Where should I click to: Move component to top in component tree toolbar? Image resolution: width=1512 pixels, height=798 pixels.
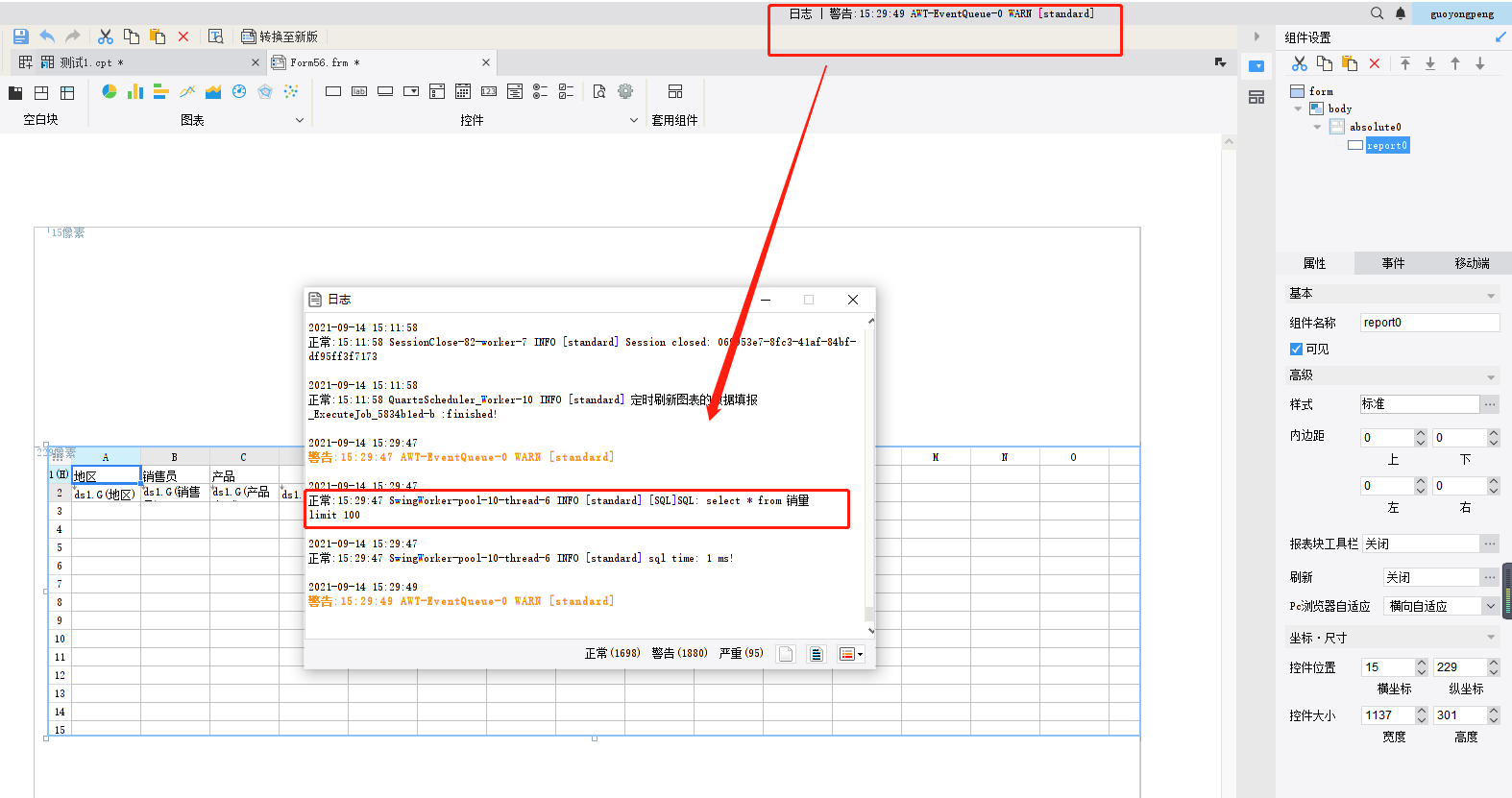[x=1405, y=63]
